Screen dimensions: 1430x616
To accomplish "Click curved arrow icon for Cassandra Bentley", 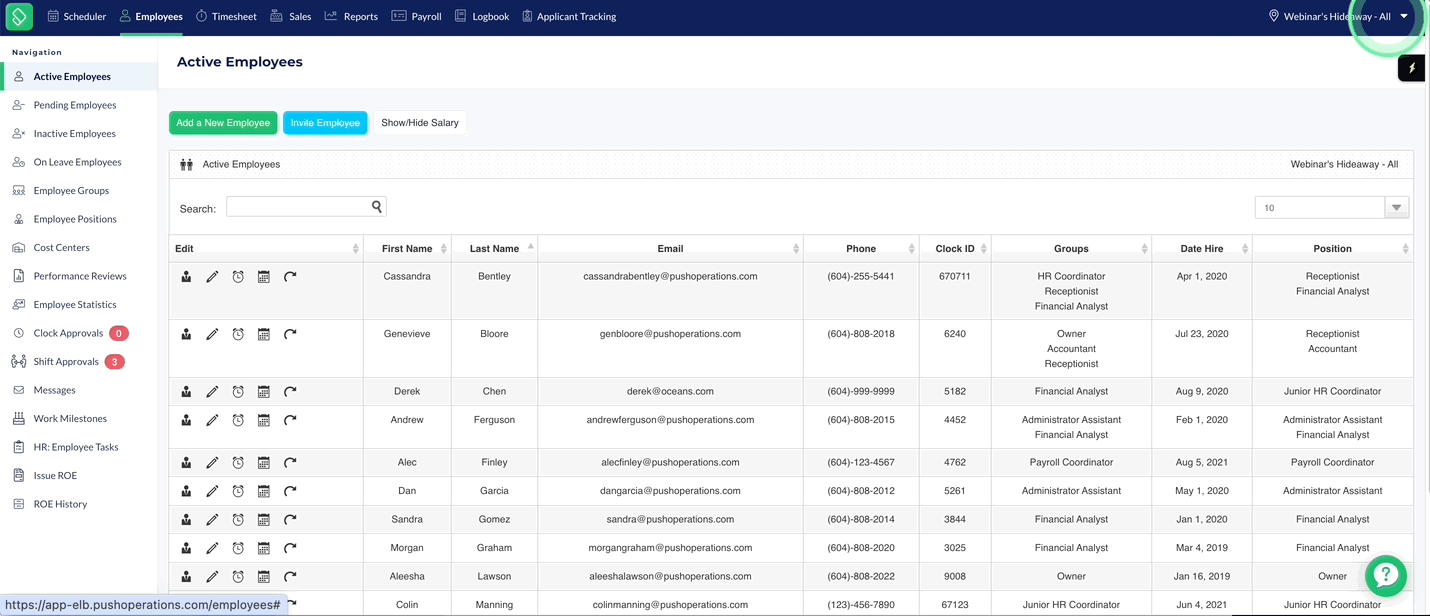I will (x=290, y=277).
